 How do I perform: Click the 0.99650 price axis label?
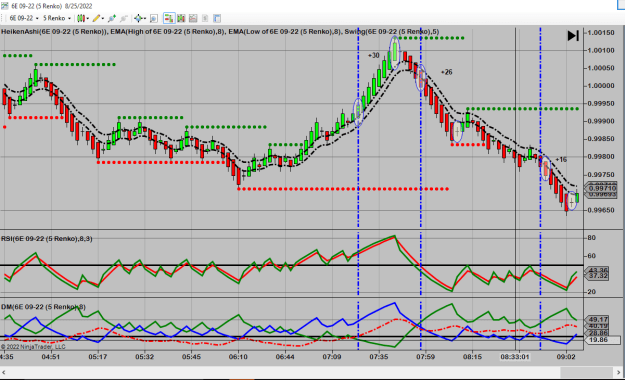pos(601,210)
